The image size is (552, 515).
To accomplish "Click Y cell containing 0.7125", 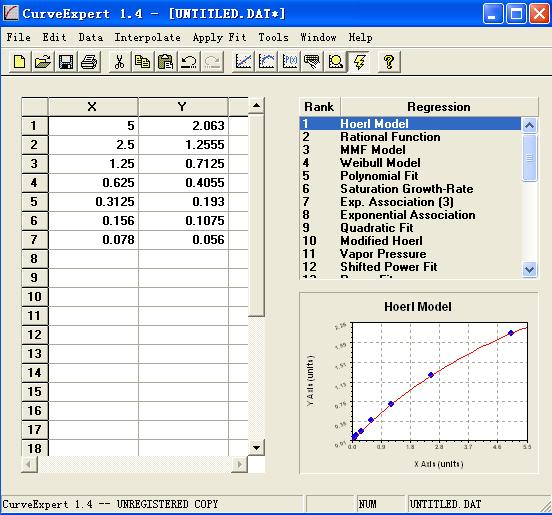I will (183, 164).
